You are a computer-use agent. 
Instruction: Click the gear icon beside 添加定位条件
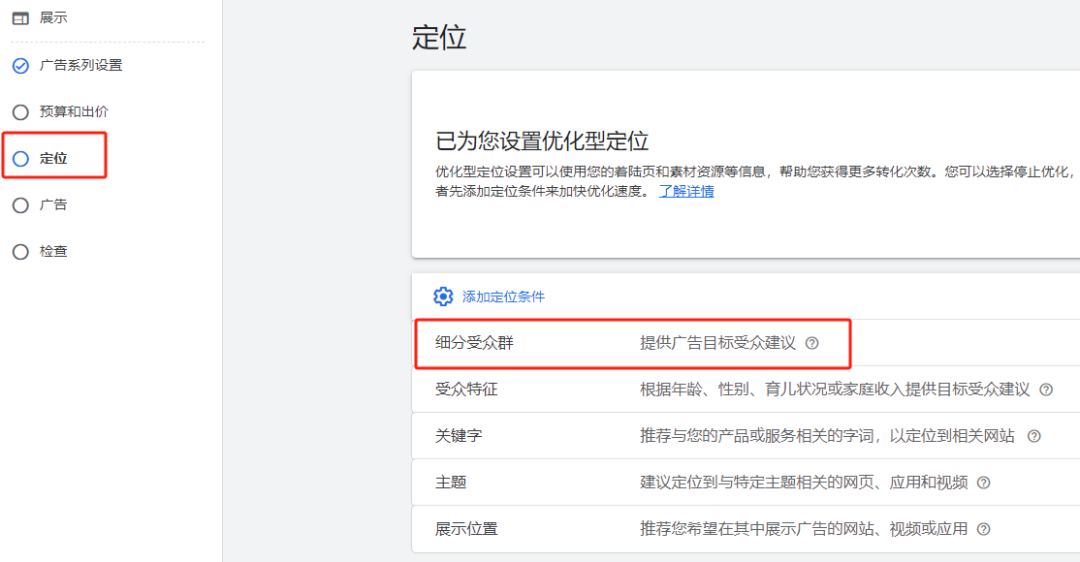(x=443, y=297)
